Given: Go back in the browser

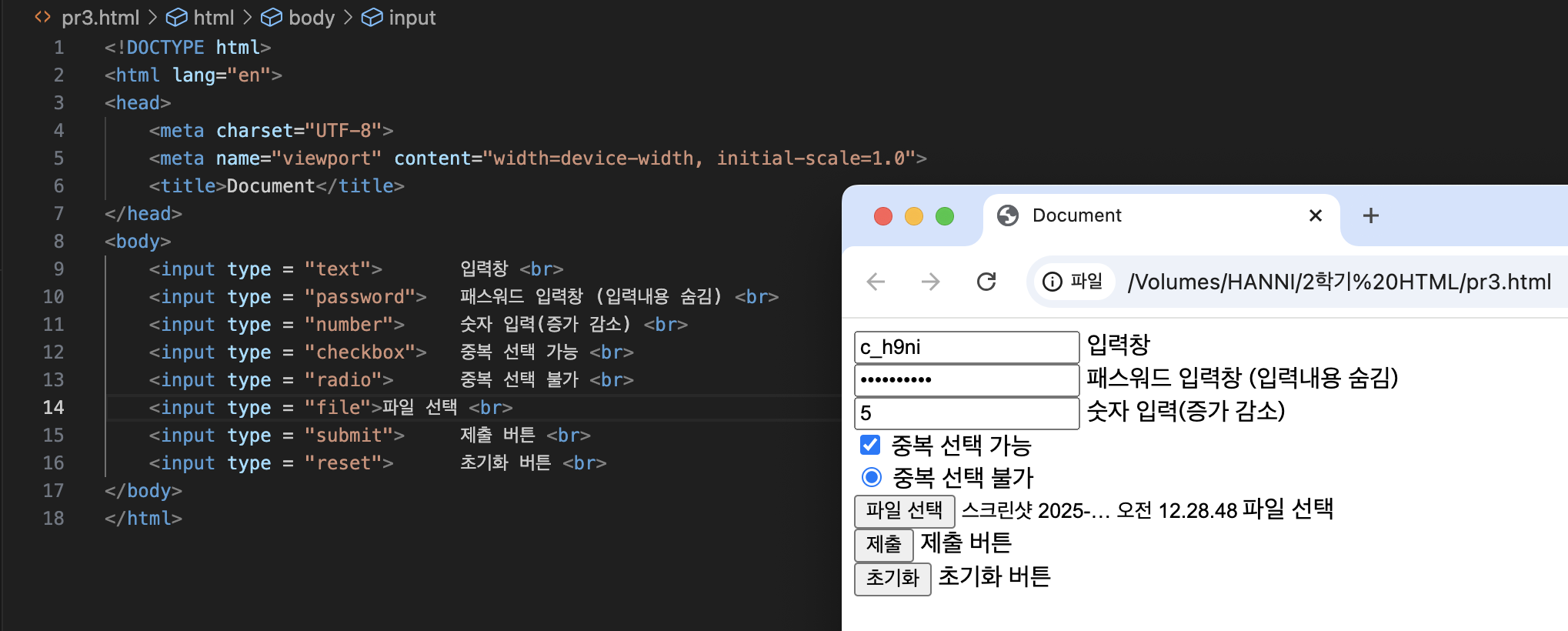Looking at the screenshot, I should pos(876,282).
